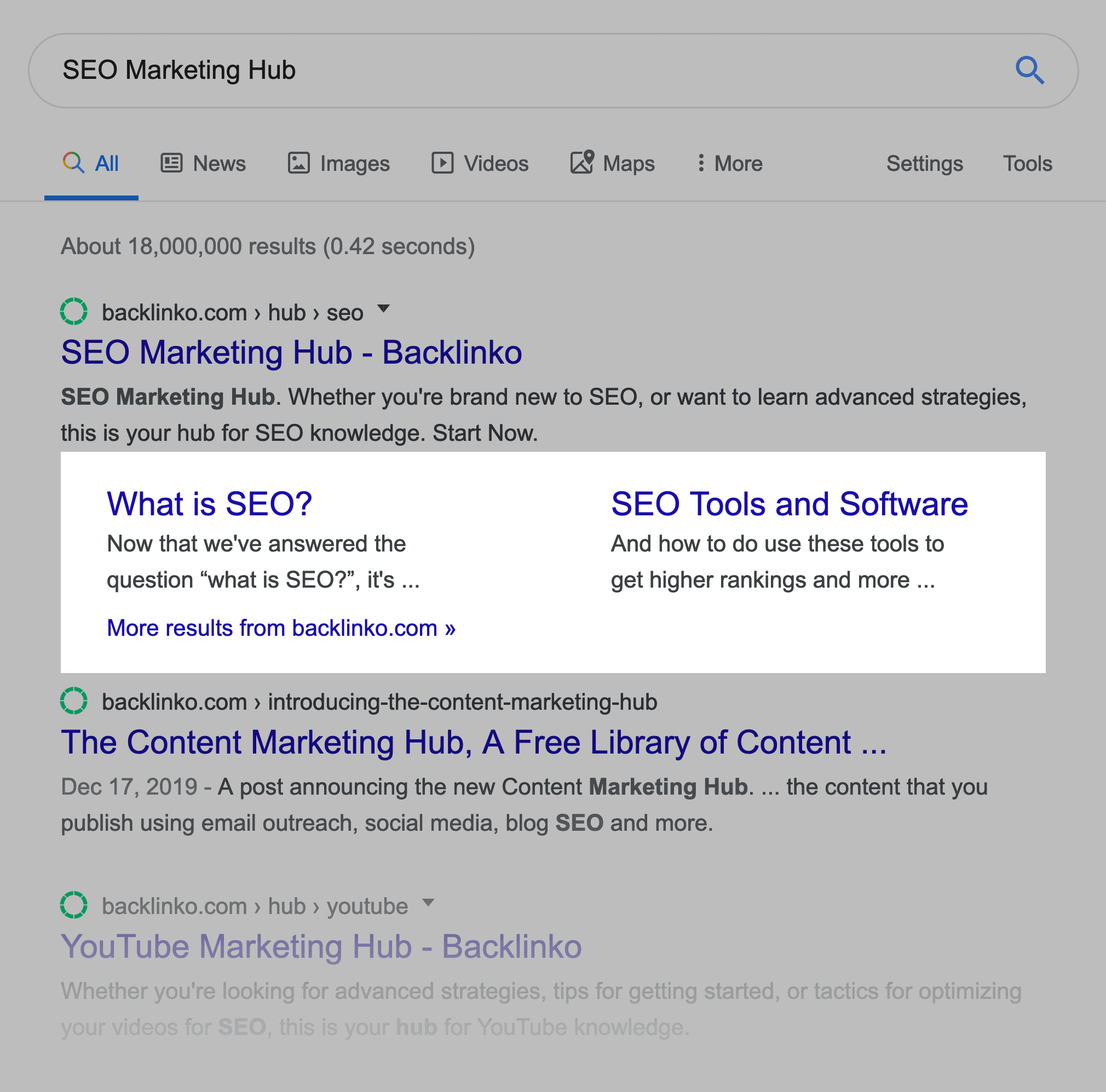Click the multicolor magnifier icon beside All

click(x=73, y=163)
